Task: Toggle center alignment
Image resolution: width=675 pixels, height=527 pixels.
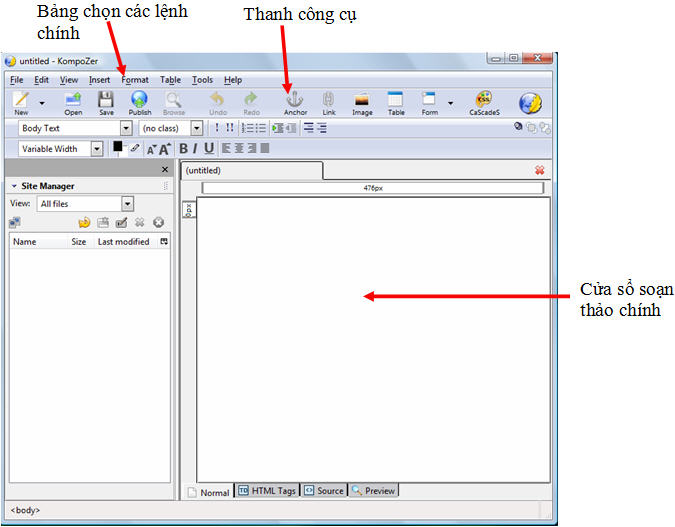Action: click(x=239, y=148)
